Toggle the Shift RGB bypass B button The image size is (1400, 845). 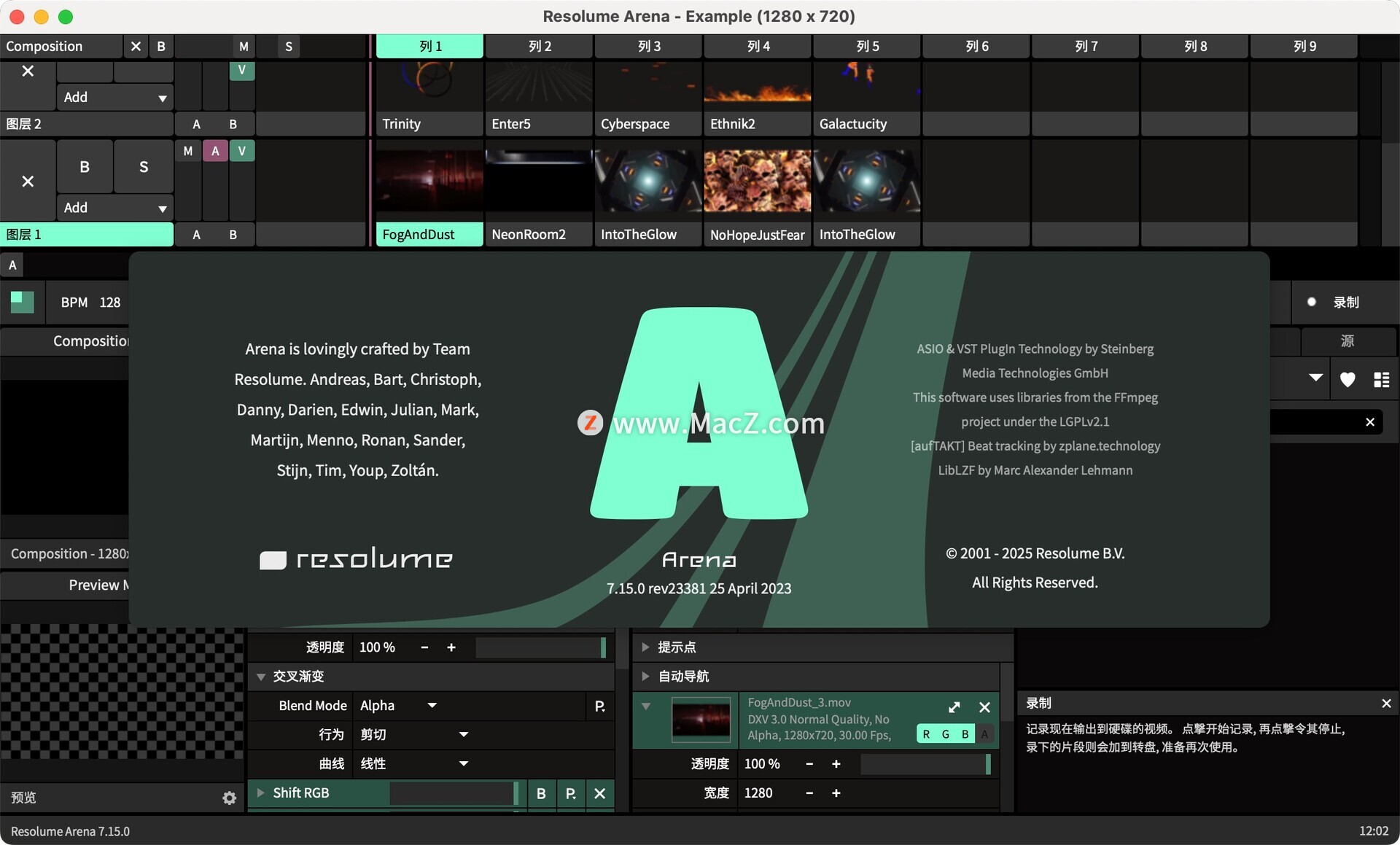[541, 793]
